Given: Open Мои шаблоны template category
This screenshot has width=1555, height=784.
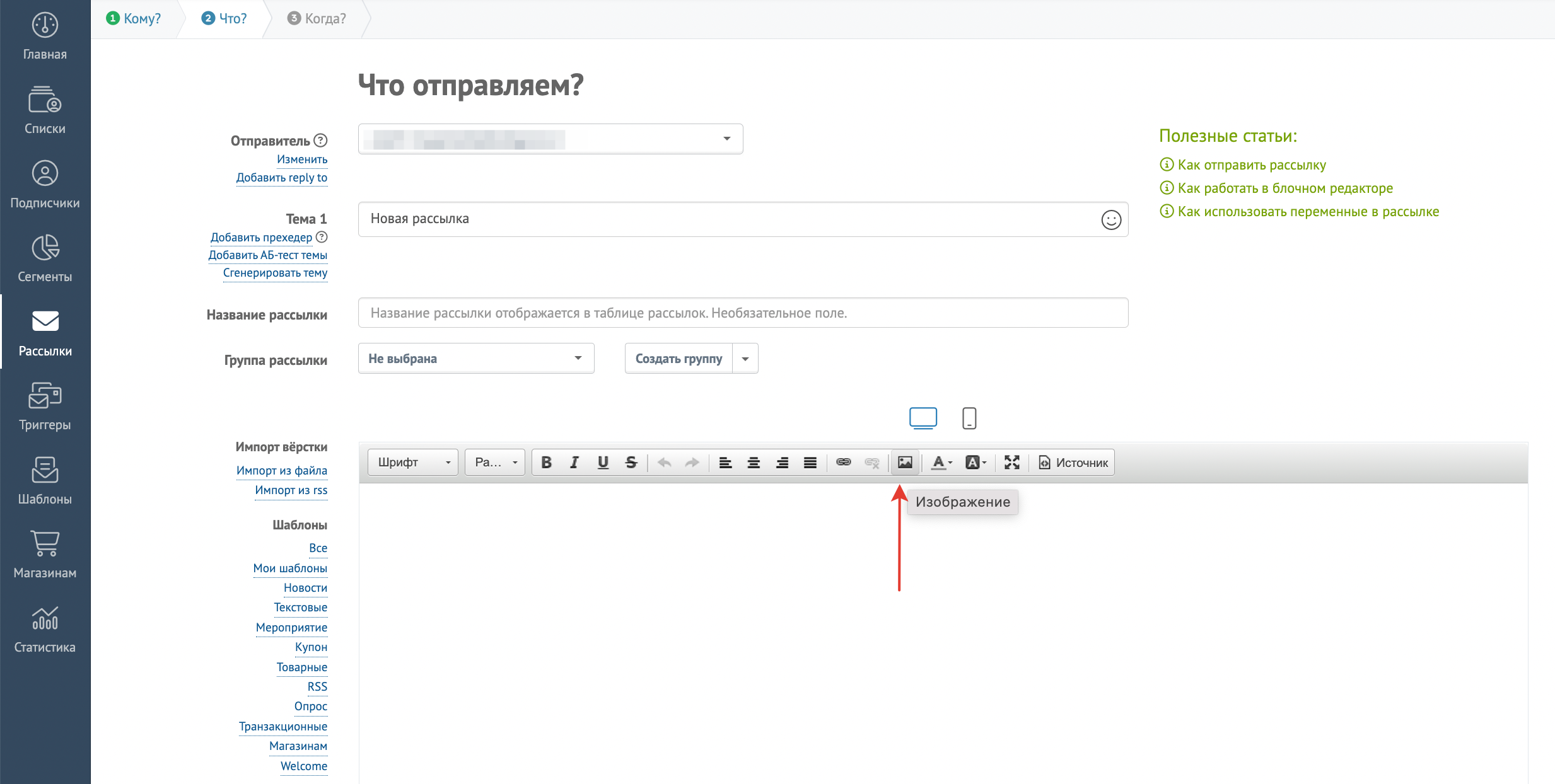Looking at the screenshot, I should click(x=290, y=568).
